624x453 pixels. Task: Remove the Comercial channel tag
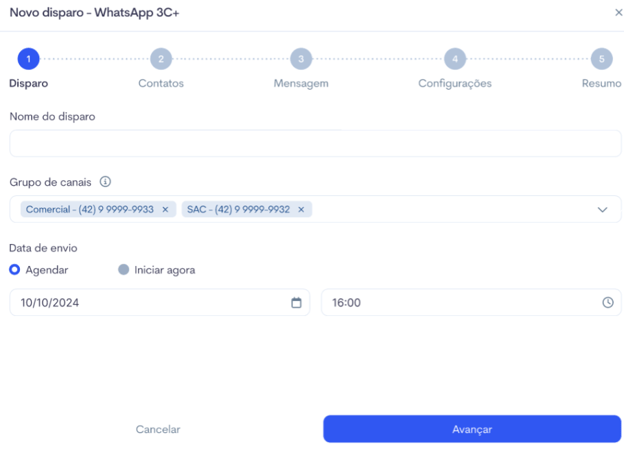coord(166,209)
